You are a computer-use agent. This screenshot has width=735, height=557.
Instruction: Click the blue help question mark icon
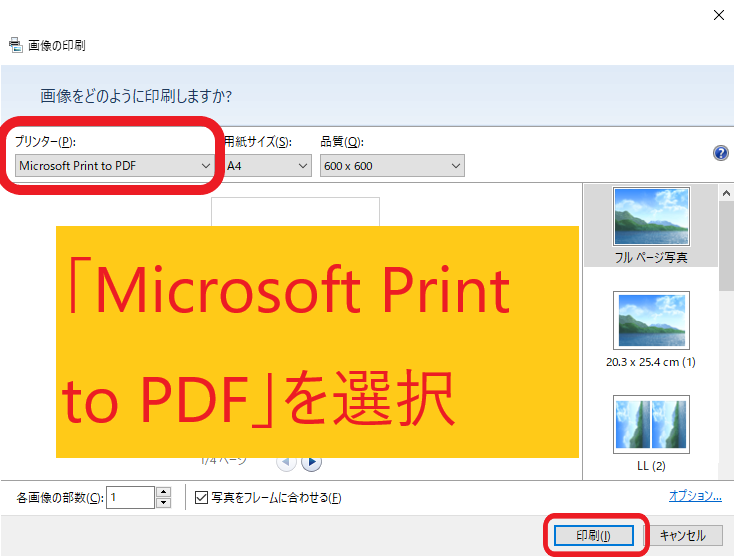[x=720, y=153]
